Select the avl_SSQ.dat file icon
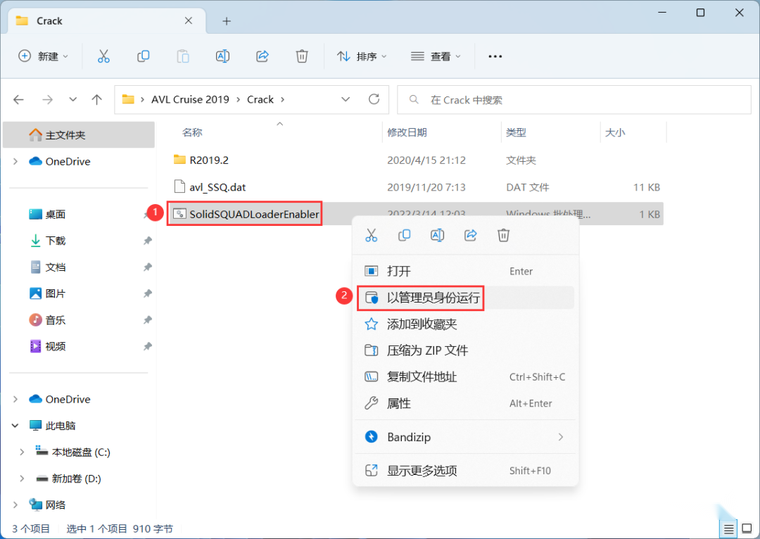 (x=179, y=187)
